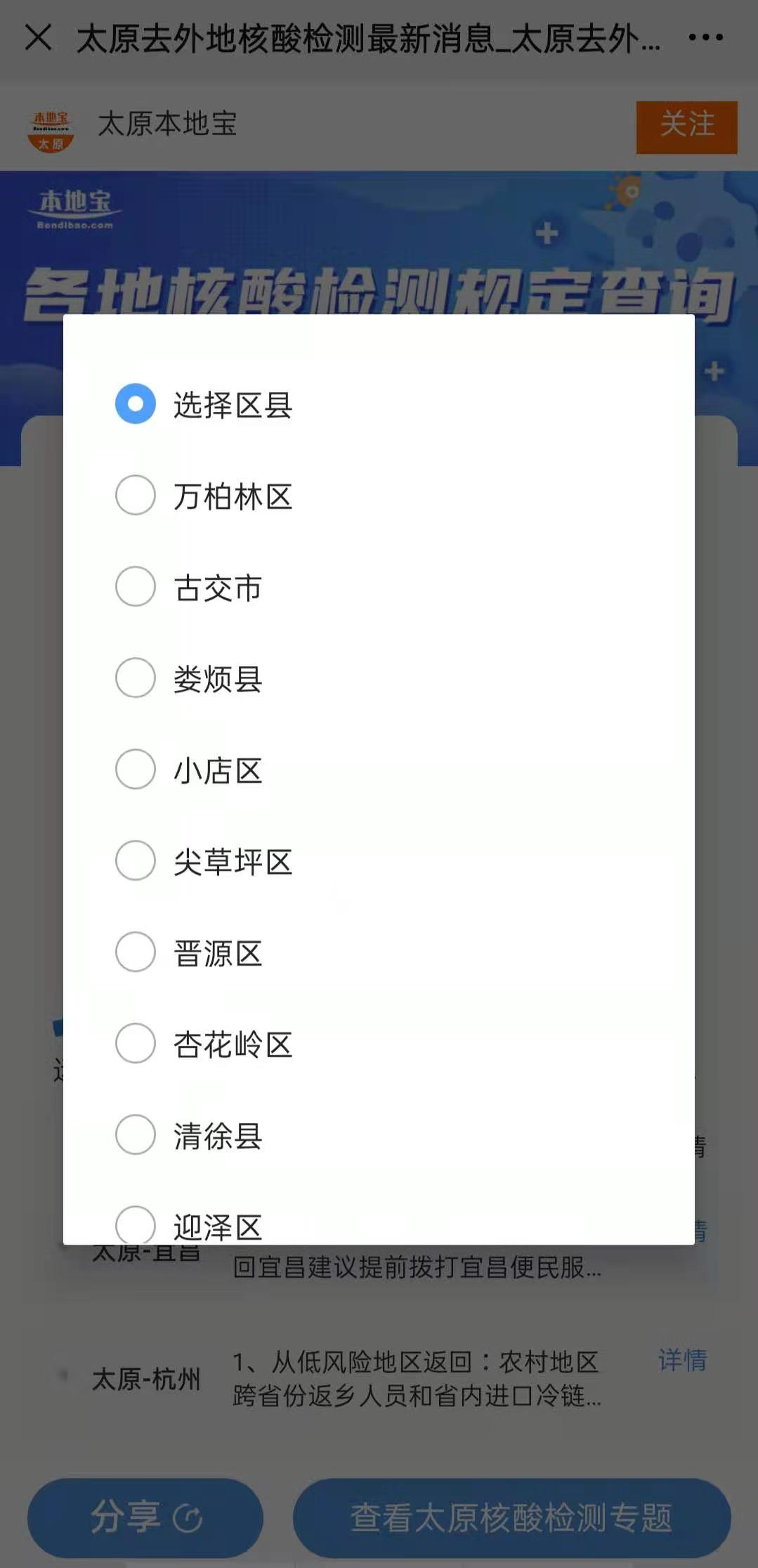Open the three-dot more options menu
Screen dimensions: 758x1568
pos(705,37)
